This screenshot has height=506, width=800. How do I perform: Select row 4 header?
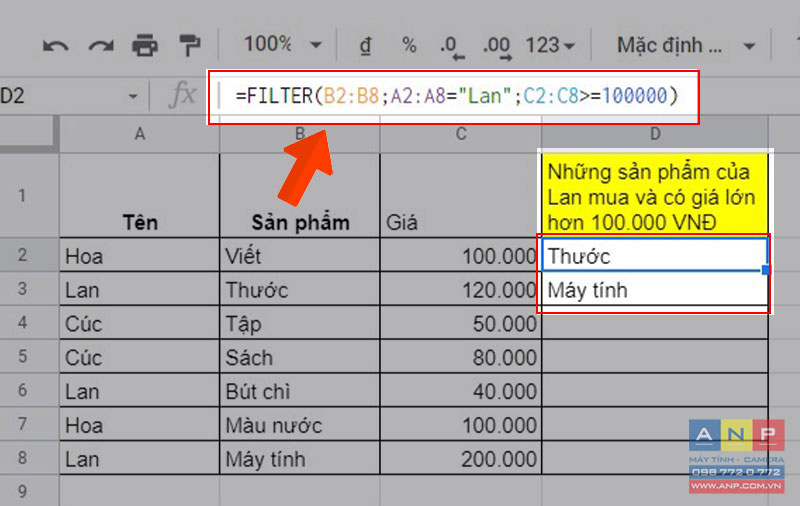click(x=30, y=322)
